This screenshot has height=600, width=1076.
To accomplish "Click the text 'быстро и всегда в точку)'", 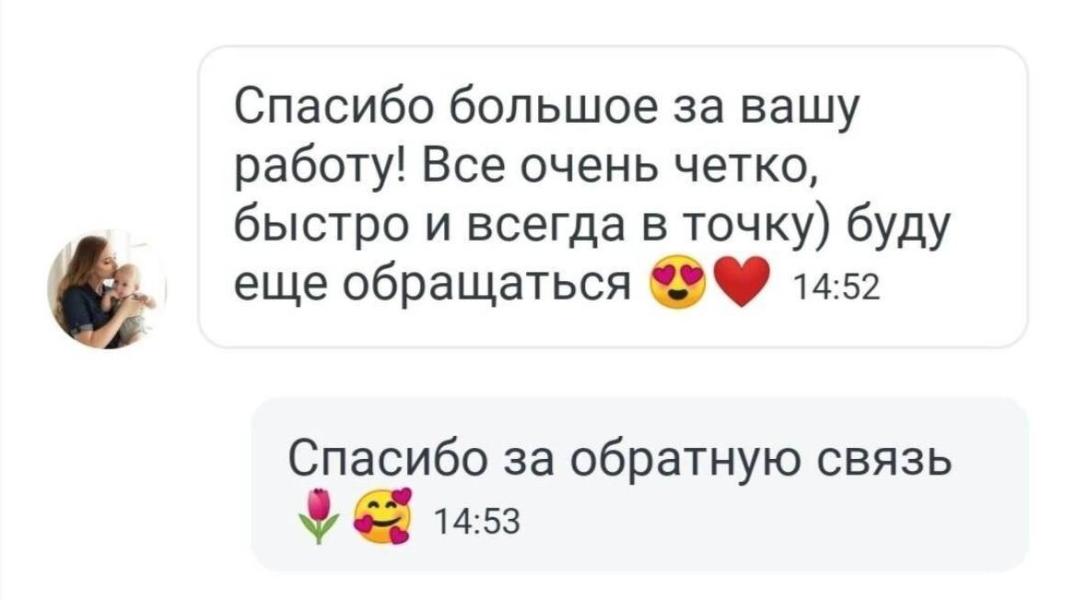I will click(x=534, y=226).
